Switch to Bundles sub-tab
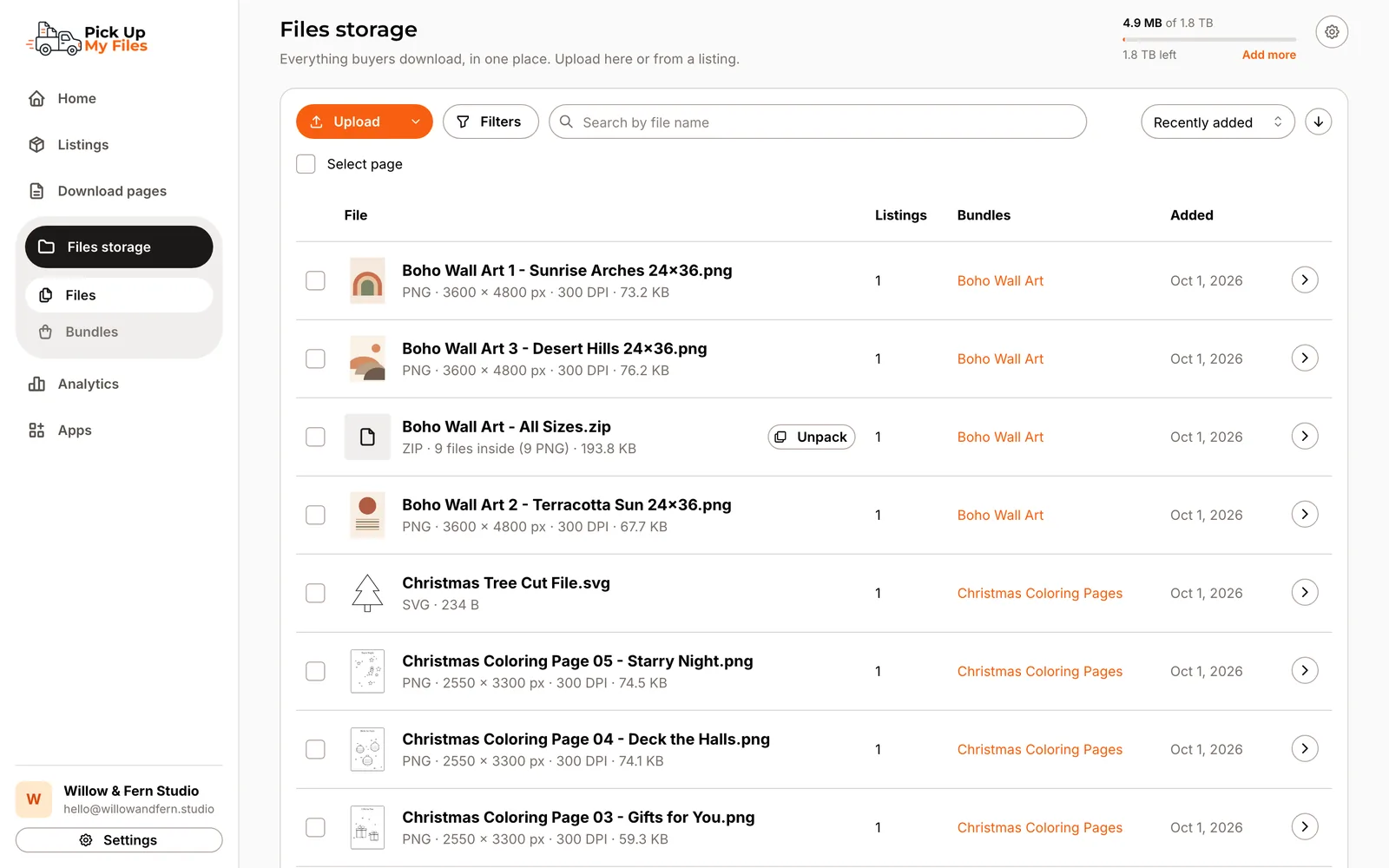 [119, 332]
